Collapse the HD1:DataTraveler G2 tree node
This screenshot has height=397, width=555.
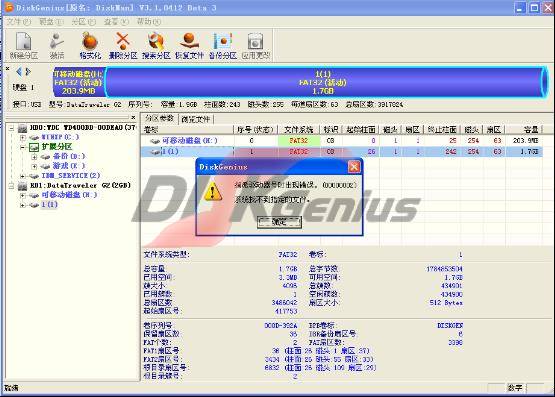[x=11, y=185]
